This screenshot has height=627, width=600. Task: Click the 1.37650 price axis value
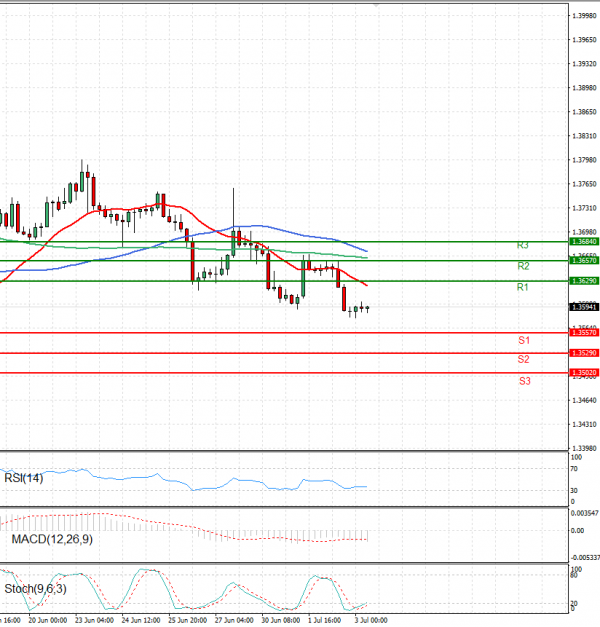(x=584, y=184)
